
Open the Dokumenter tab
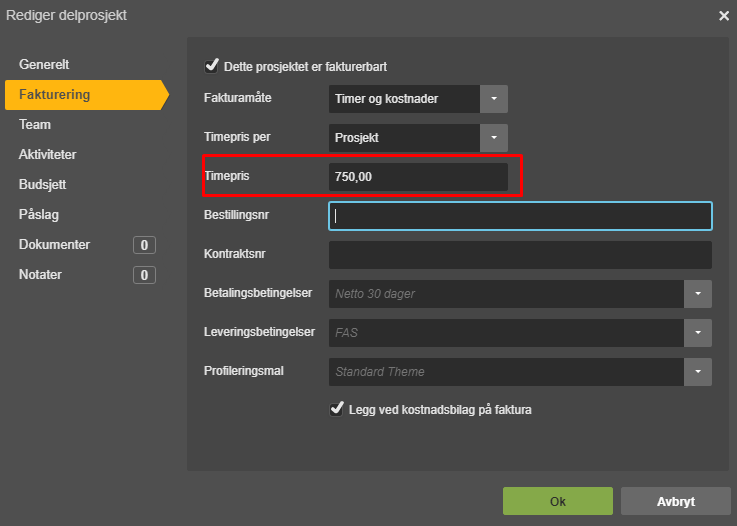click(x=55, y=245)
